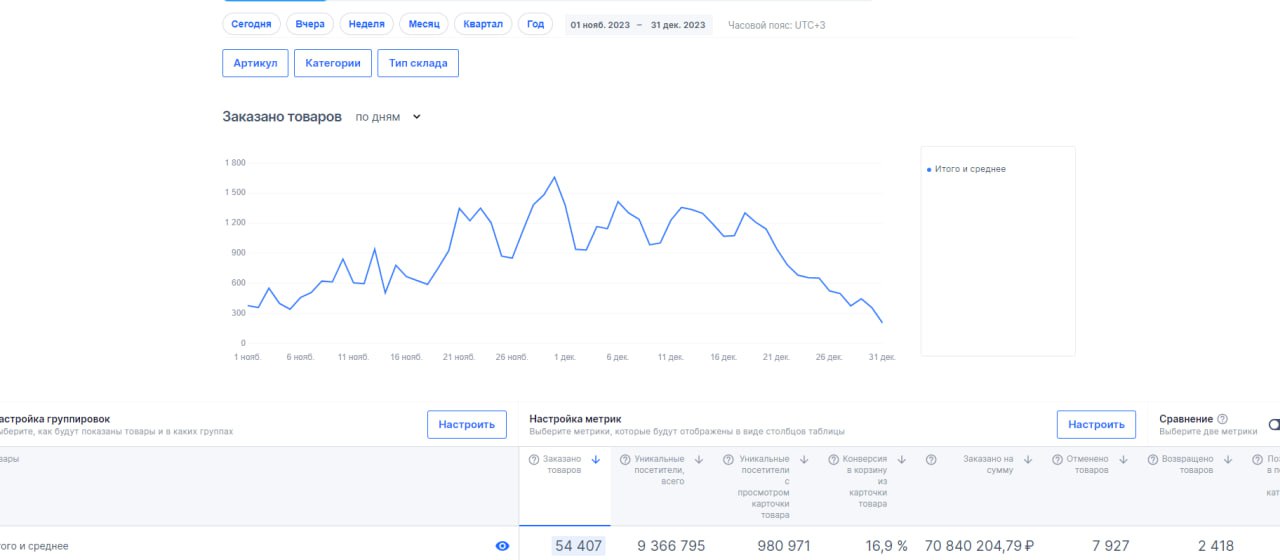Open the date range field 01 нояб. 2023
The image size is (1280, 560).
tap(600, 25)
